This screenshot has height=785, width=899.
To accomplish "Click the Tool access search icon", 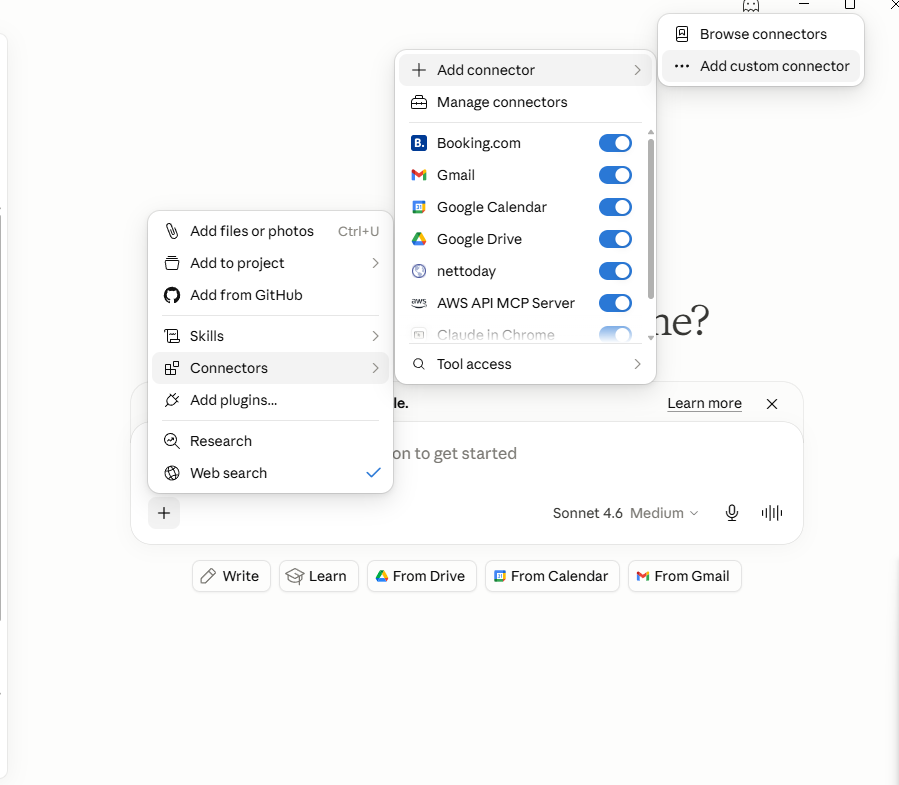I will pyautogui.click(x=419, y=364).
